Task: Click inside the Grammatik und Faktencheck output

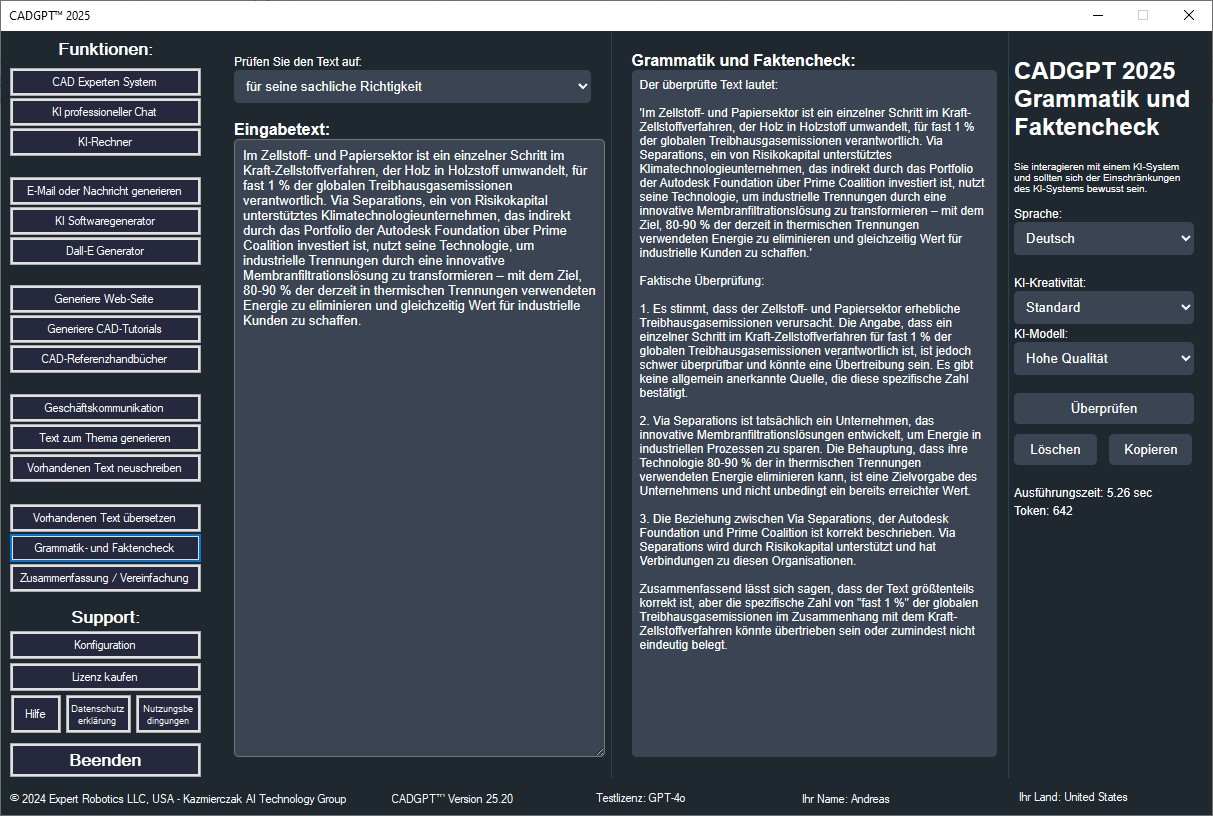Action: (x=814, y=413)
